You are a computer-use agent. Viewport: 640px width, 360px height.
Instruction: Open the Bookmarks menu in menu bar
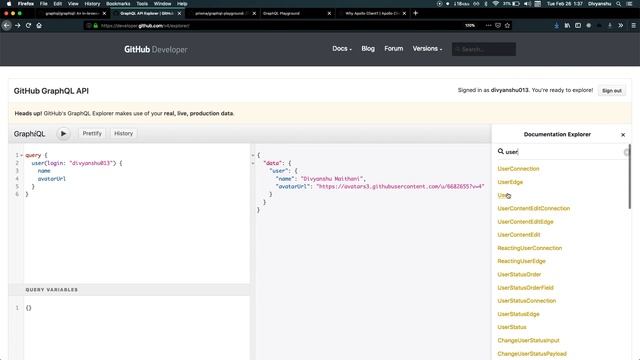[118, 4]
